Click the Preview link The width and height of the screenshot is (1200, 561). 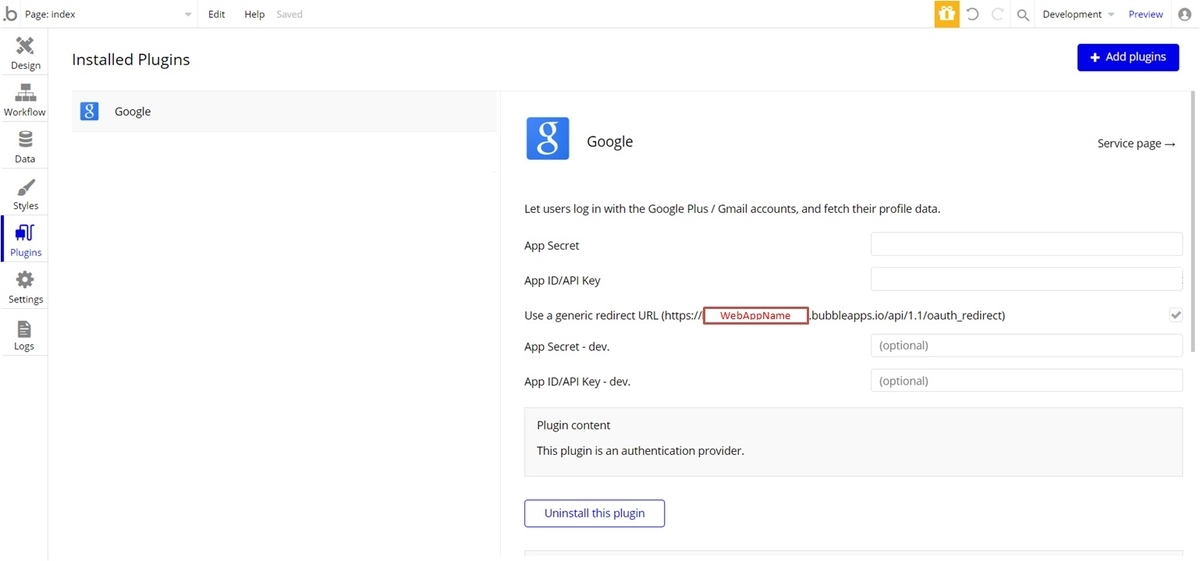1146,14
